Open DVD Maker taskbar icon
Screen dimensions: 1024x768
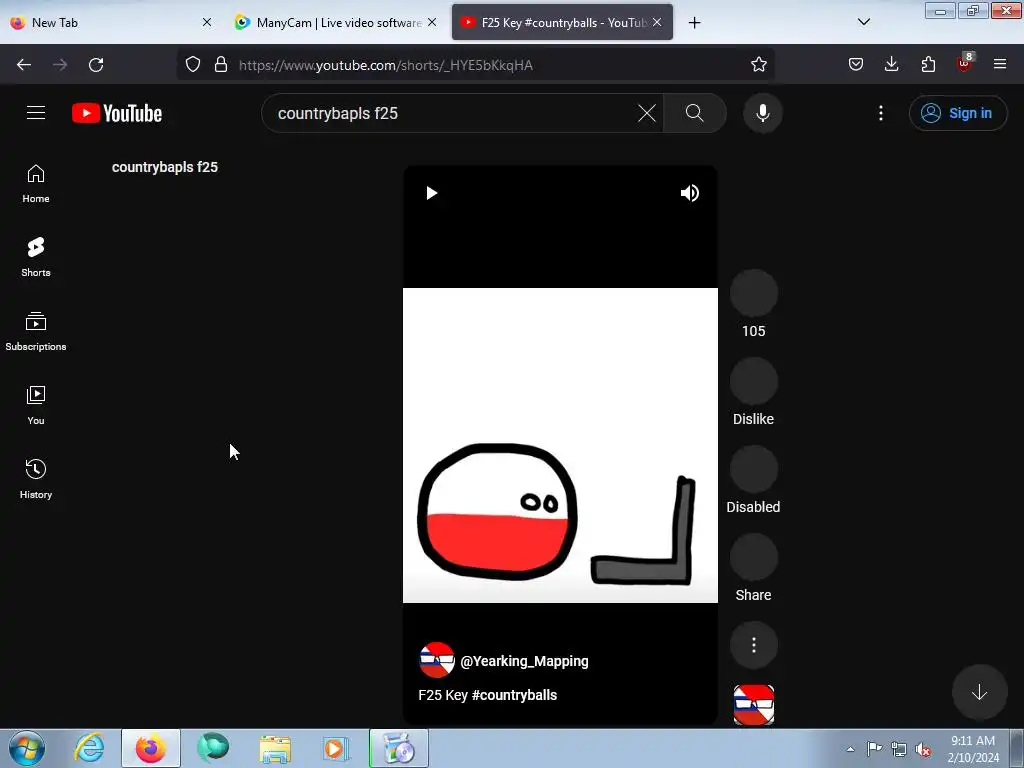tap(398, 748)
